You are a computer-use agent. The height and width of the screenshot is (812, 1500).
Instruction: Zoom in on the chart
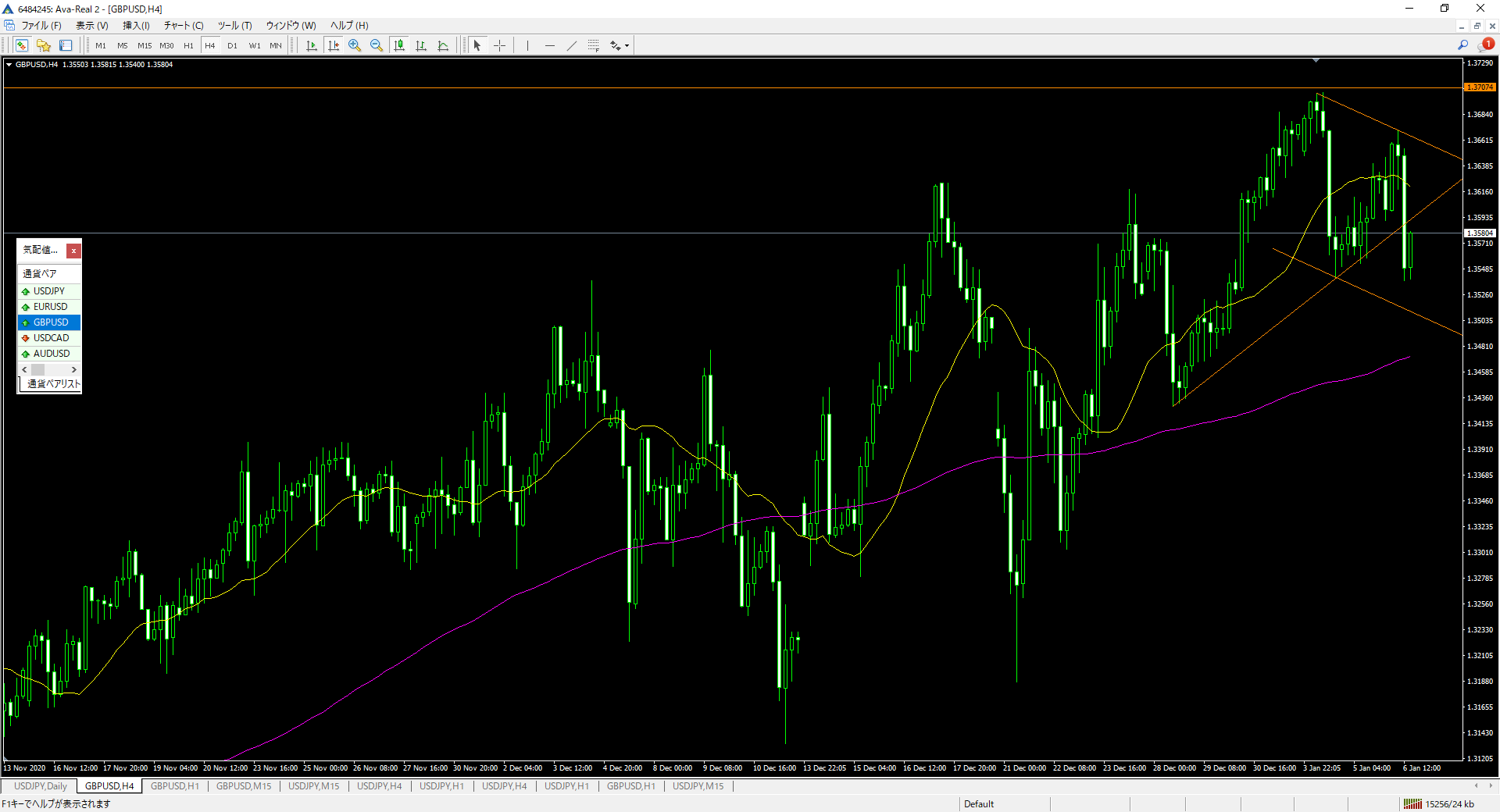(355, 45)
